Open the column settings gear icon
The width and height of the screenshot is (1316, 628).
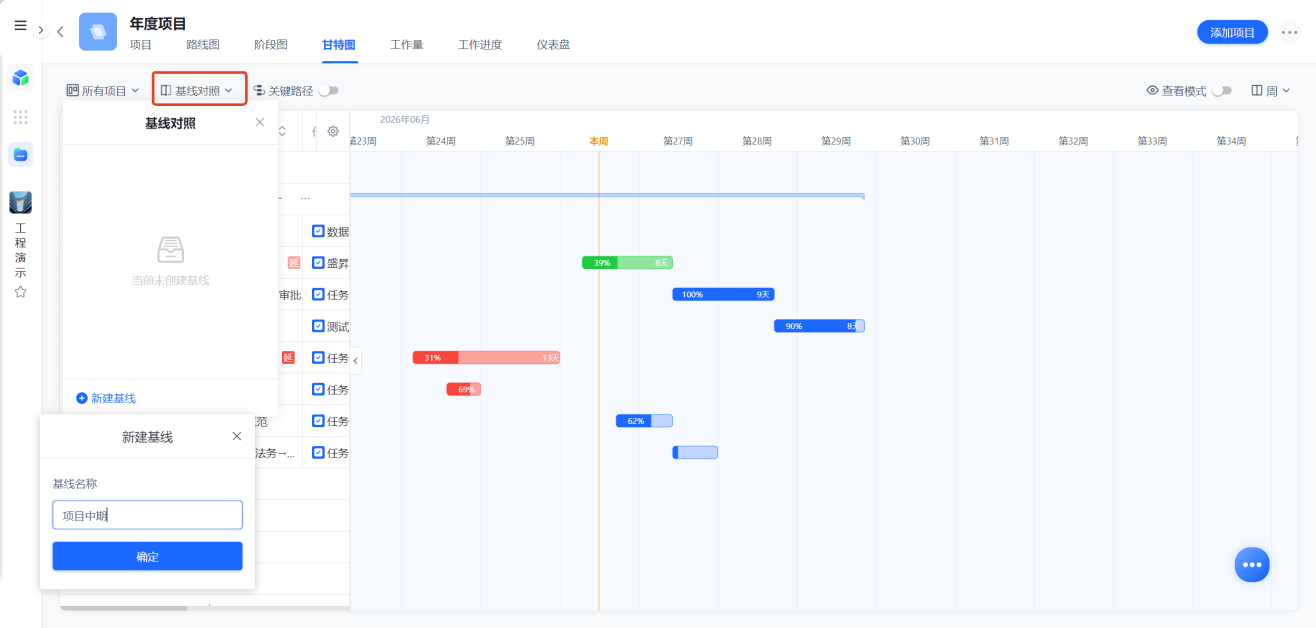tap(333, 131)
